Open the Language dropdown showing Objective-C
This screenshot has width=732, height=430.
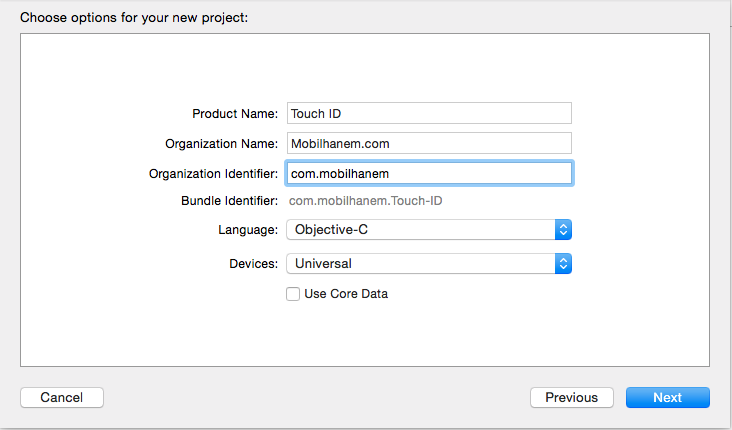pyautogui.click(x=429, y=230)
